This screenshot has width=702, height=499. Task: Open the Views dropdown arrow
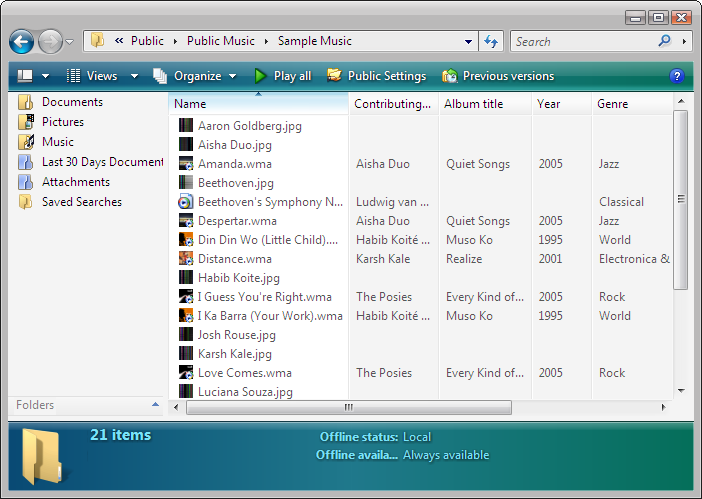128,76
